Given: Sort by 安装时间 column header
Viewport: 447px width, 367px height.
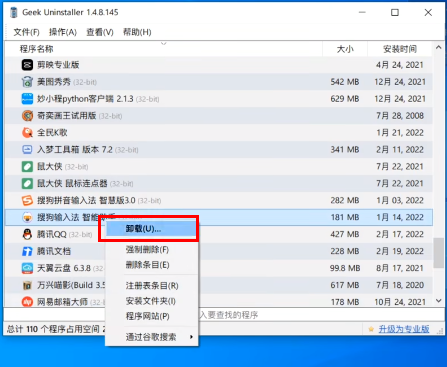Looking at the screenshot, I should [400, 49].
